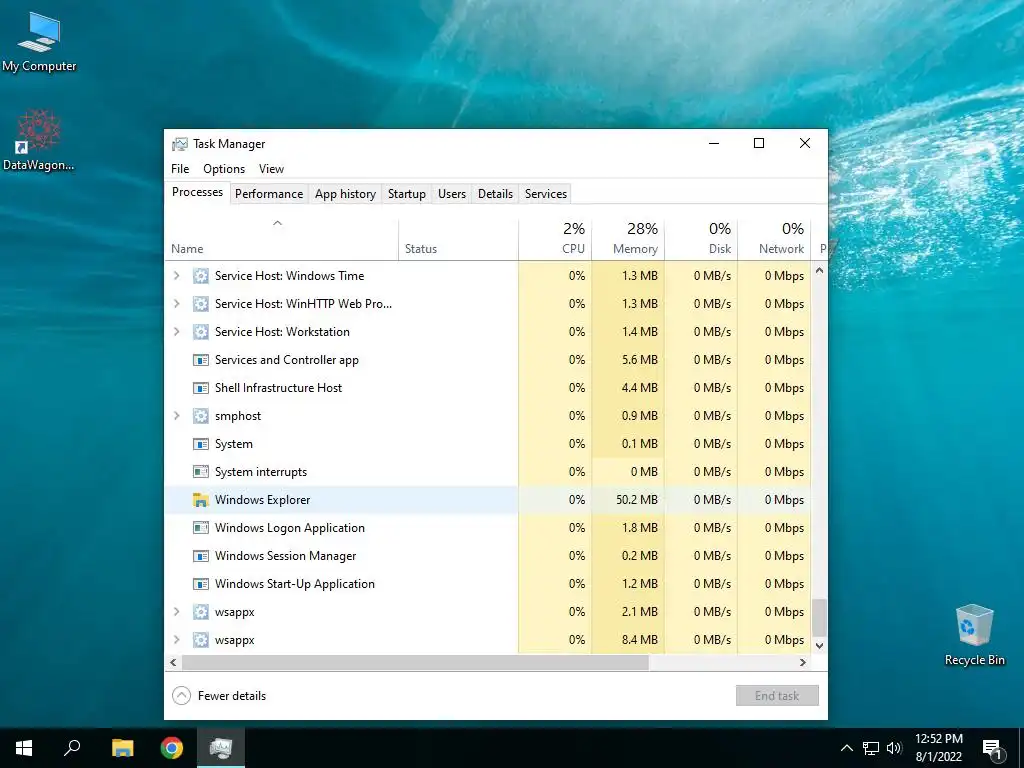Image resolution: width=1024 pixels, height=768 pixels.
Task: Open File Explorer from the taskbar
Action: [x=122, y=748]
